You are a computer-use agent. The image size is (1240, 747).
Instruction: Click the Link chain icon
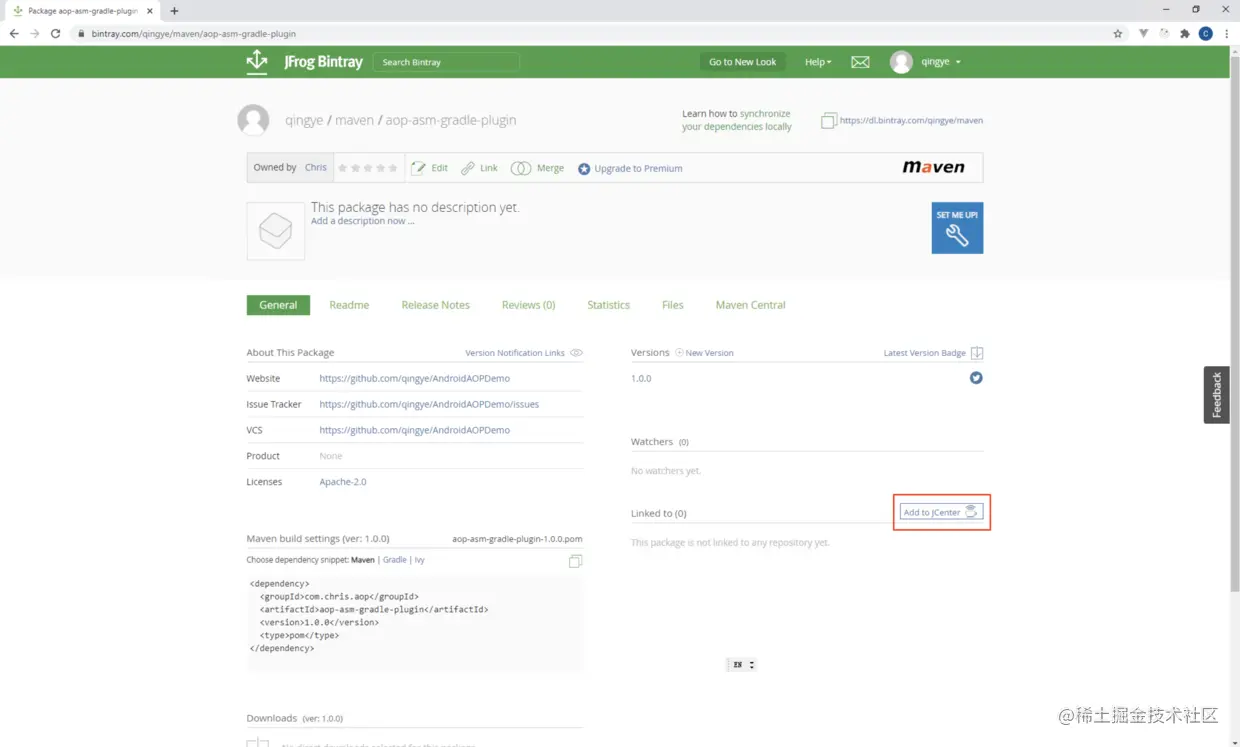coord(468,168)
